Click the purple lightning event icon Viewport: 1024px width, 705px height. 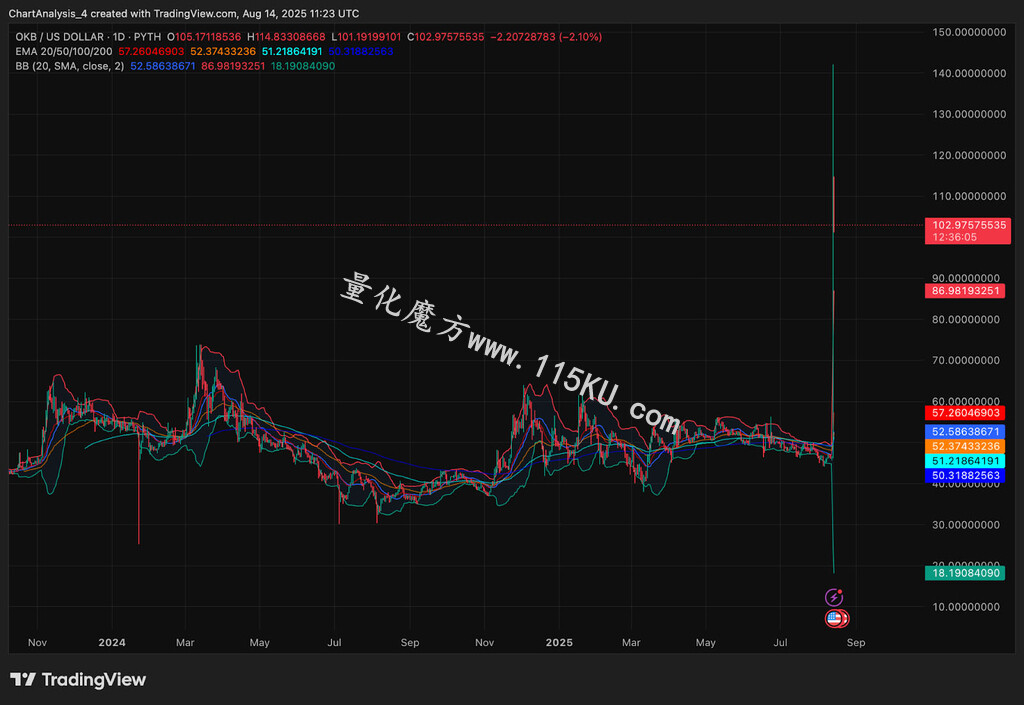(834, 597)
